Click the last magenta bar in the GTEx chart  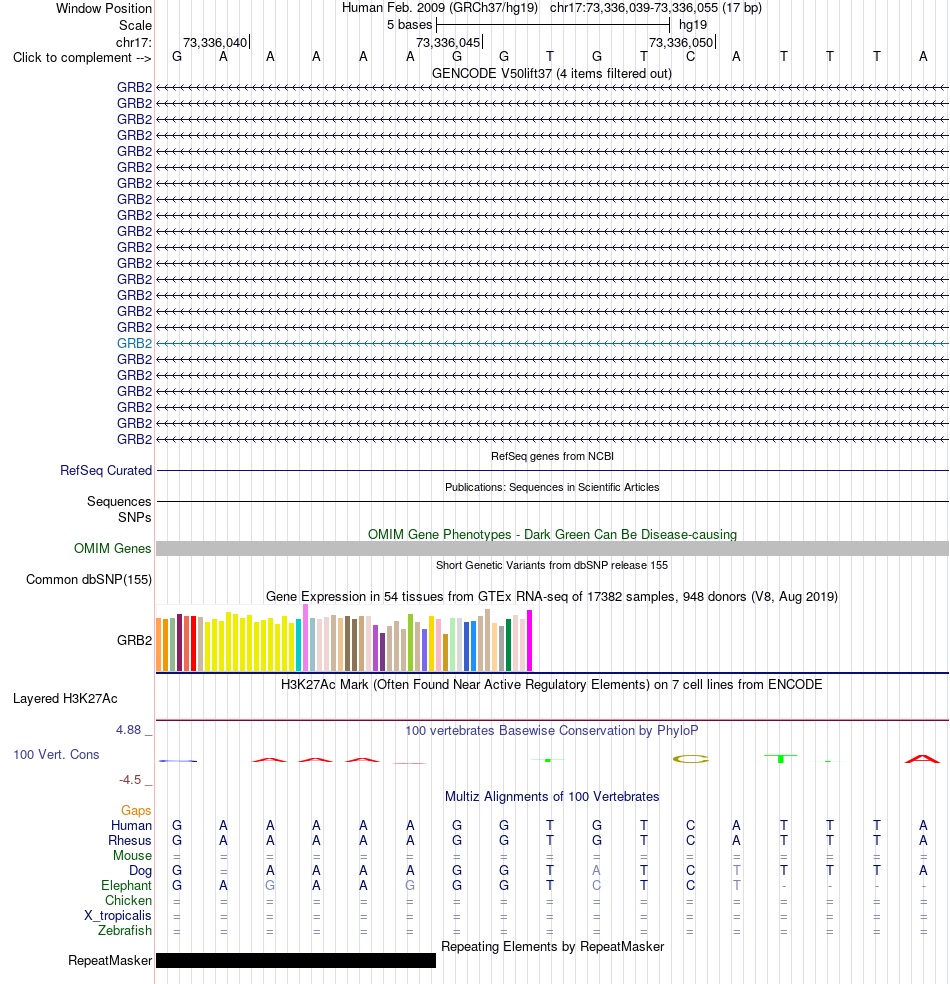pos(530,641)
